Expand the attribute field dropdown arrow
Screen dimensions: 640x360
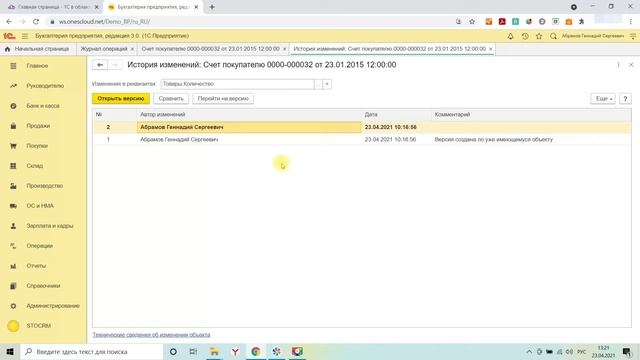point(327,84)
